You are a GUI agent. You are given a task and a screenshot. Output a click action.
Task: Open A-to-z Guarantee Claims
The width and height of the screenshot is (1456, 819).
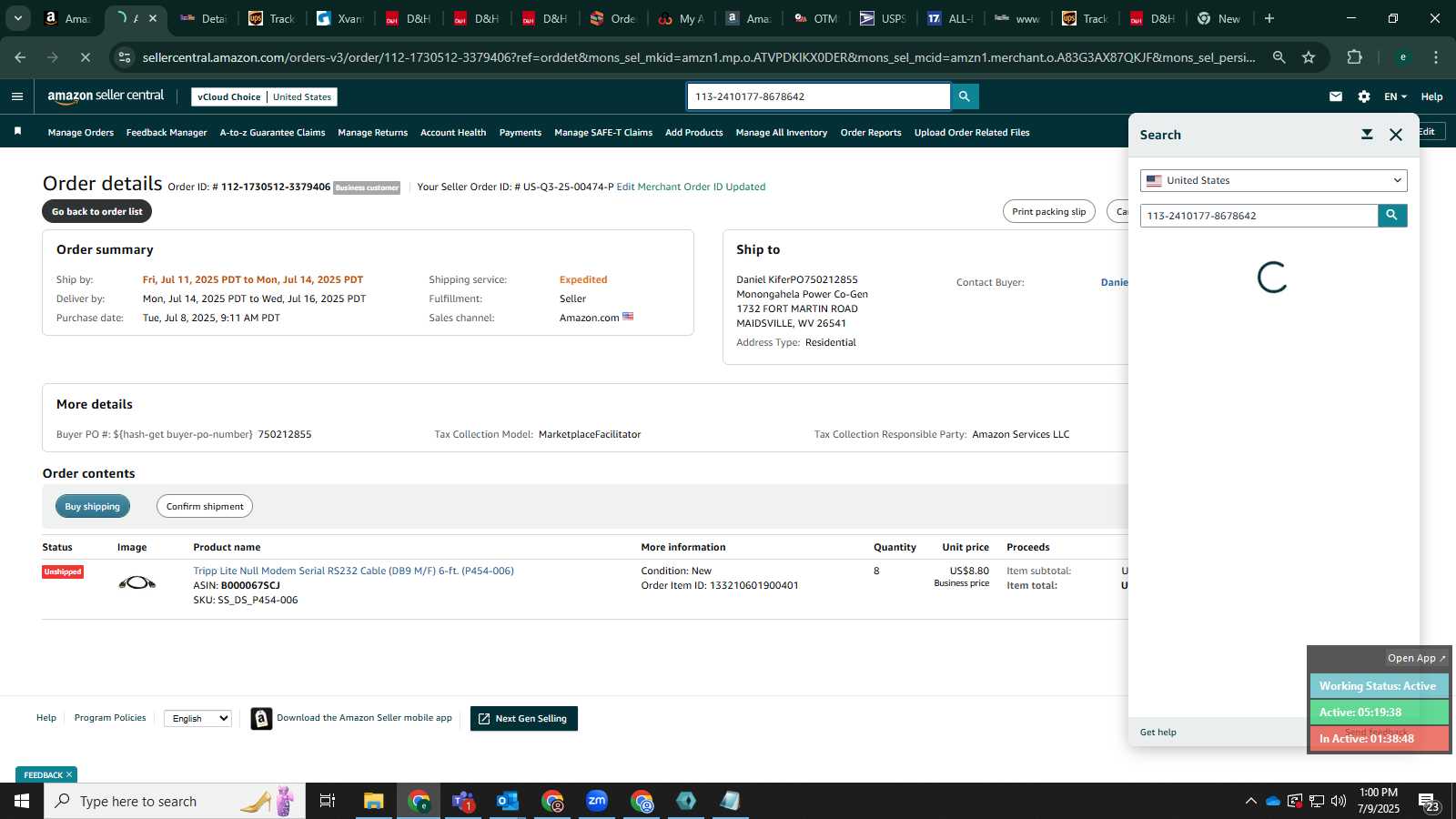272,133
